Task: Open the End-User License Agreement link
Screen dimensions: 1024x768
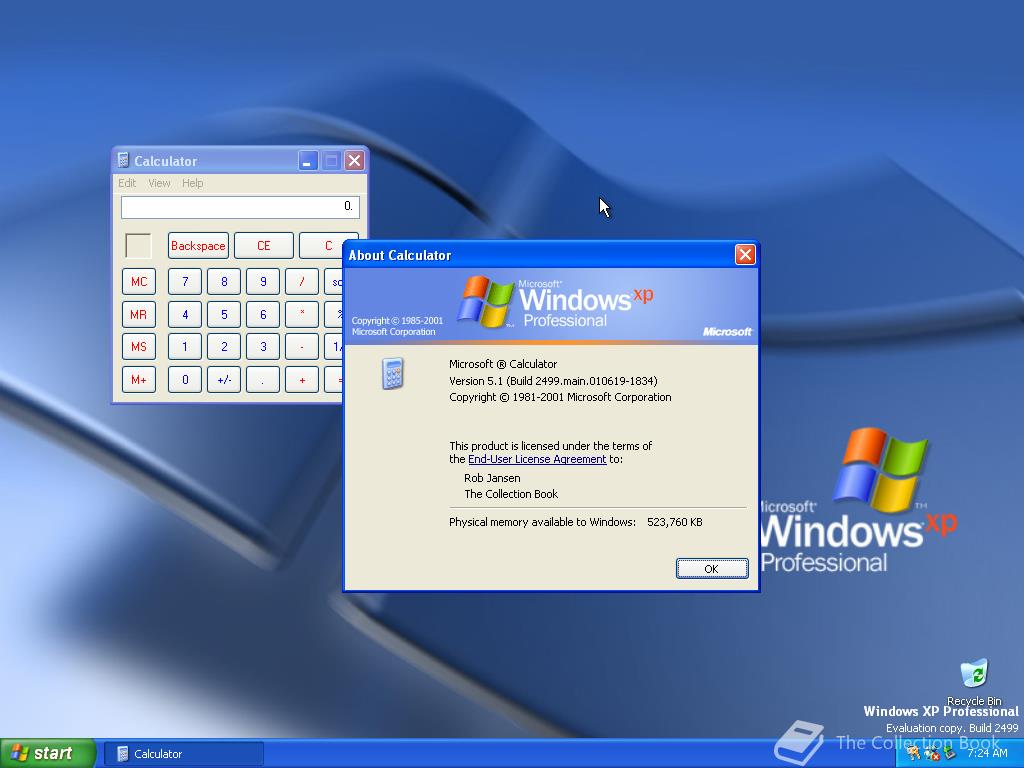Action: tap(537, 459)
